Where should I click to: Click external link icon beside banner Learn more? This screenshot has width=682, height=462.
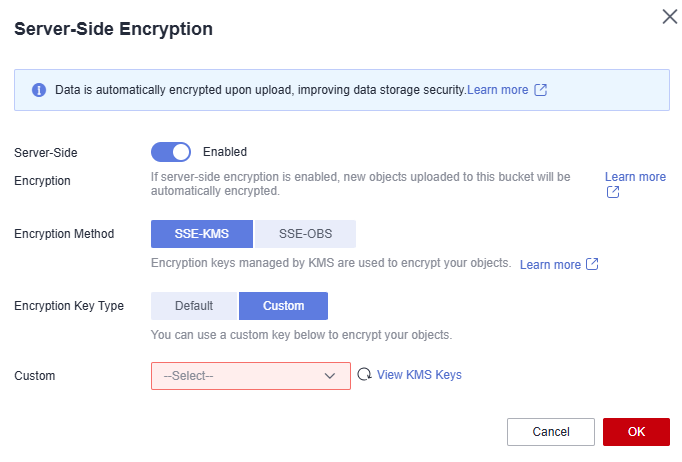[541, 90]
